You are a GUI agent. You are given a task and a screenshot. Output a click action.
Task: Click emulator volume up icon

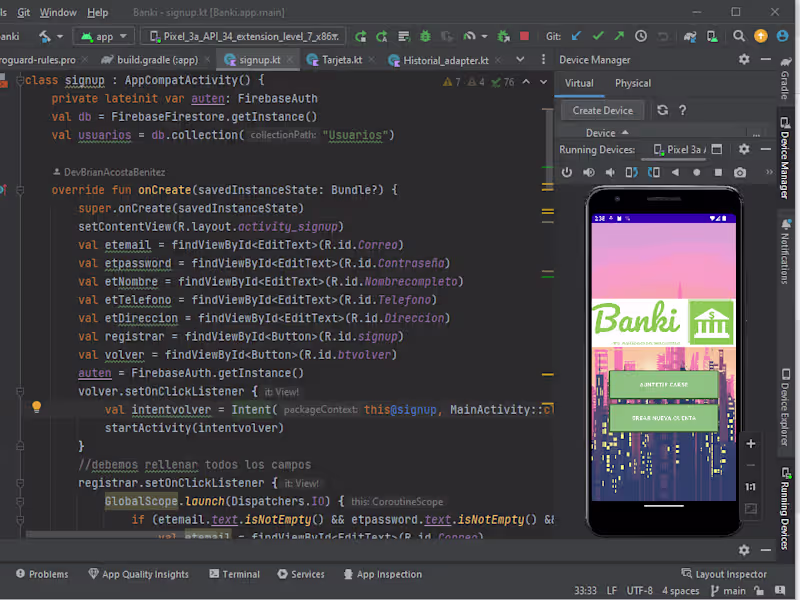(589, 172)
